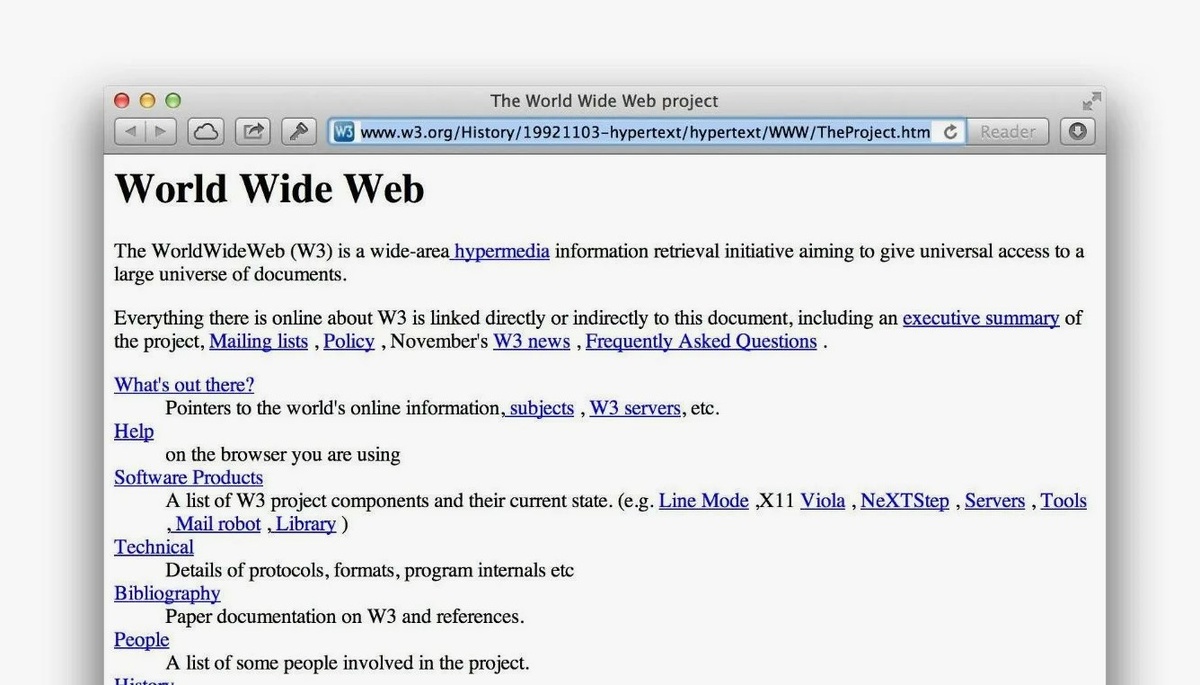Reload the page with refresh icon

click(x=950, y=131)
